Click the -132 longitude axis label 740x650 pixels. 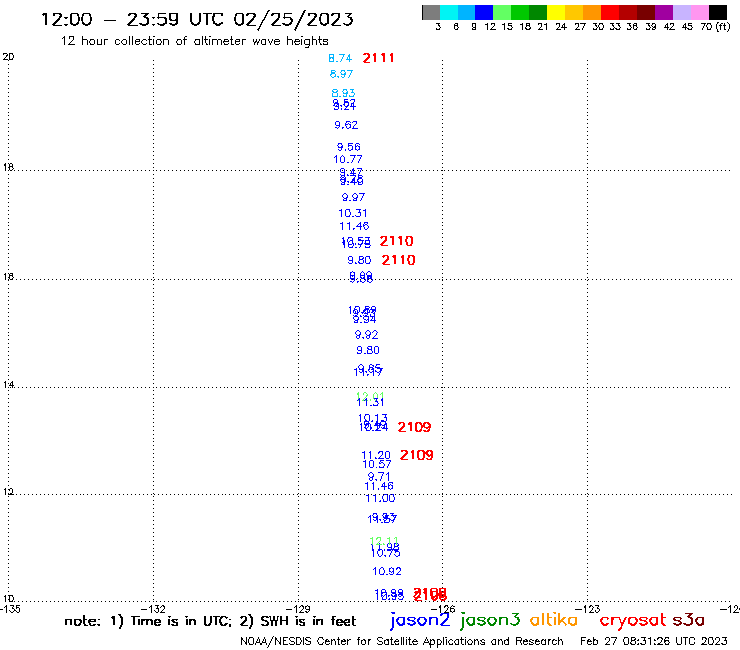click(x=153, y=609)
